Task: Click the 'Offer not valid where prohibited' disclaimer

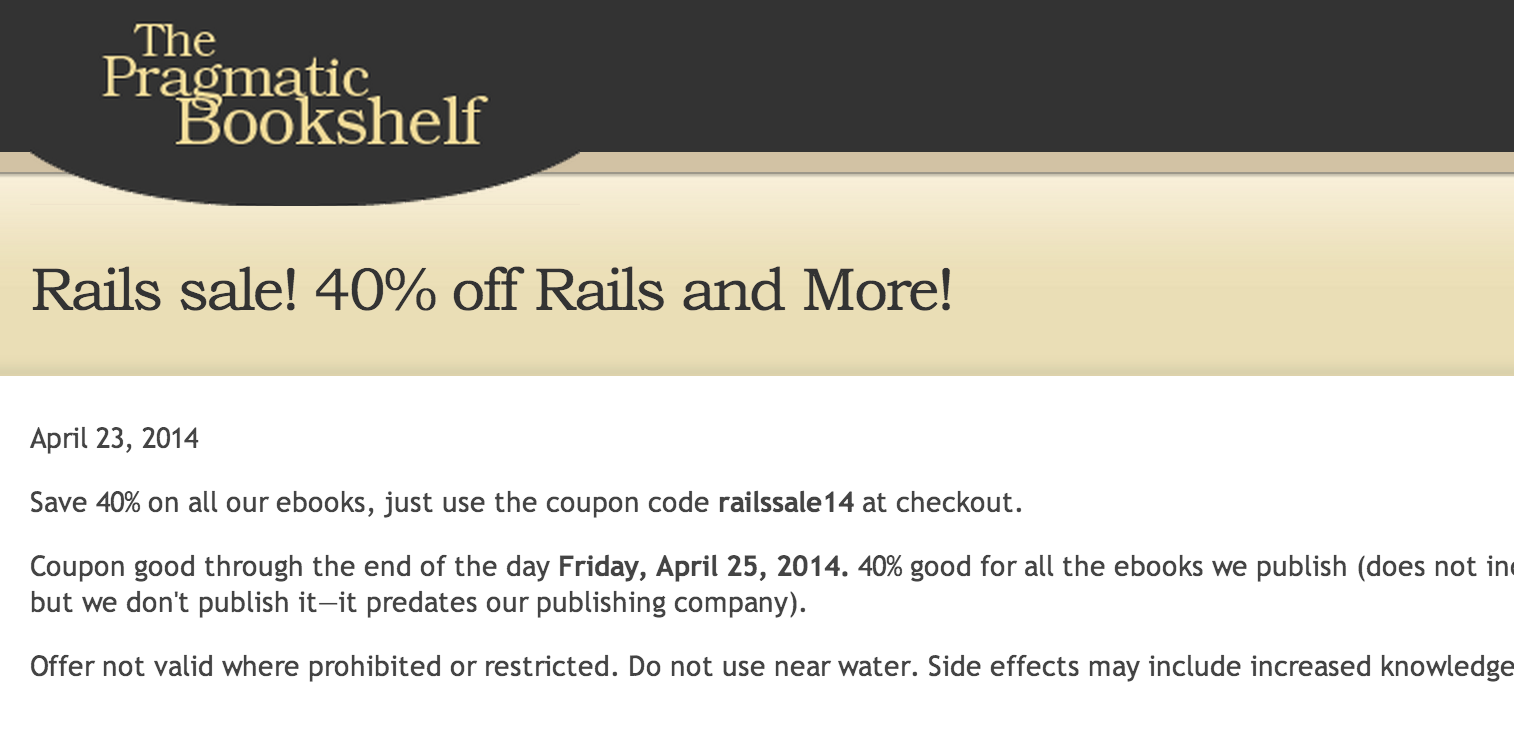Action: click(x=325, y=666)
